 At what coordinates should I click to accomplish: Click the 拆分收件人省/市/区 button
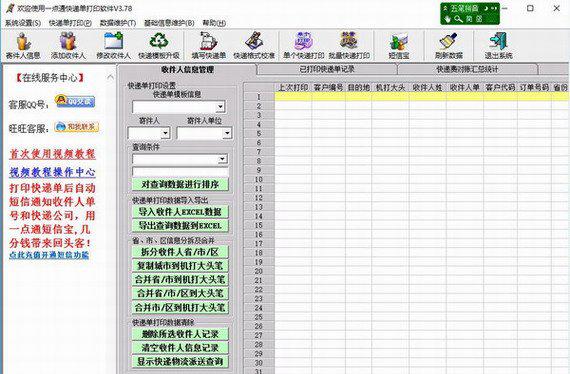pyautogui.click(x=180, y=252)
